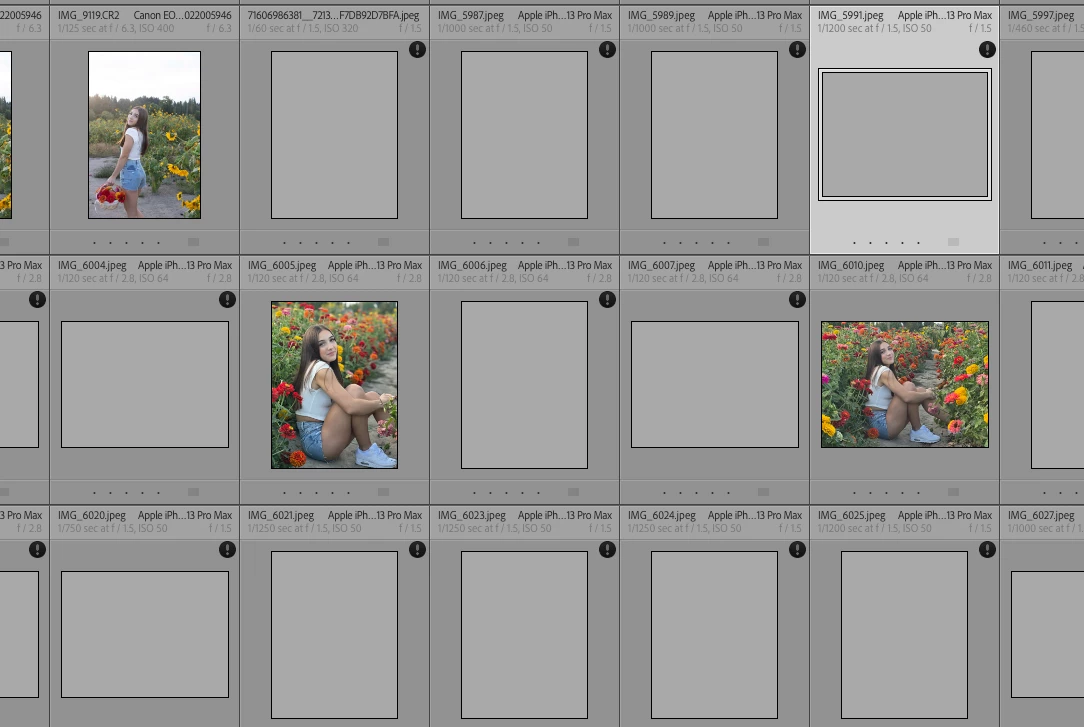Select the blank thumbnail of IMG_6004.jpeg

145,384
